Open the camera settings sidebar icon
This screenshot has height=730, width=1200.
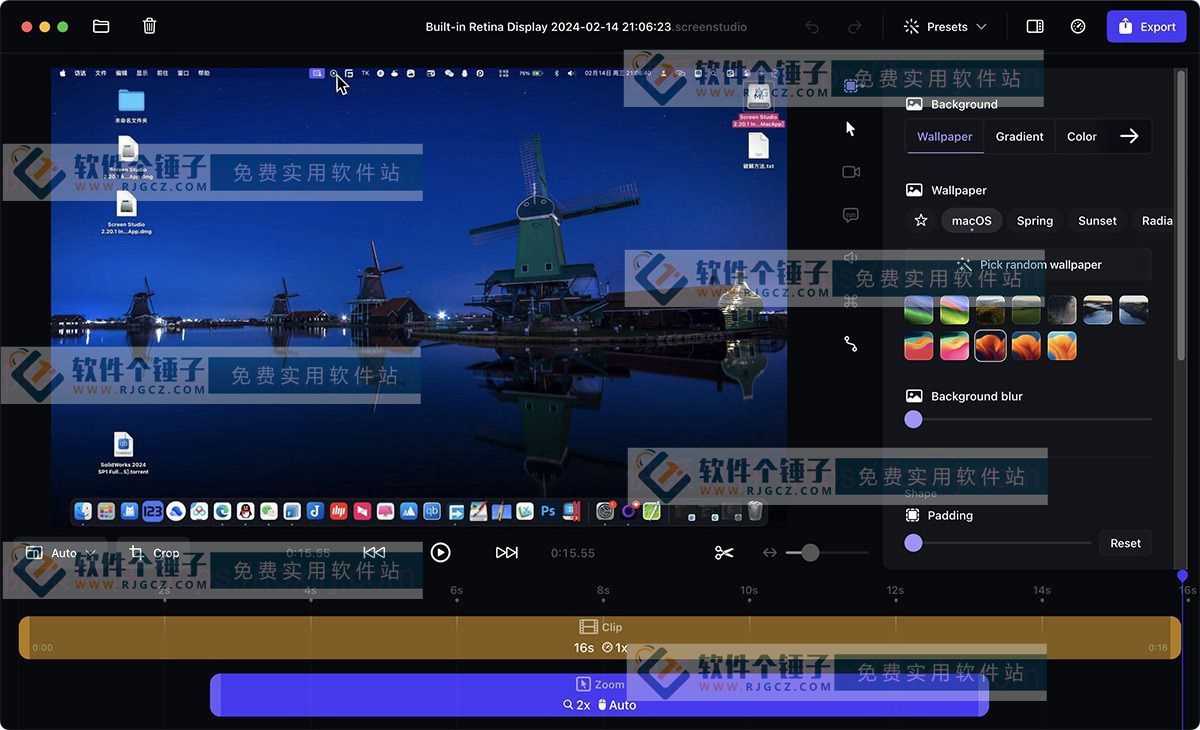click(851, 172)
